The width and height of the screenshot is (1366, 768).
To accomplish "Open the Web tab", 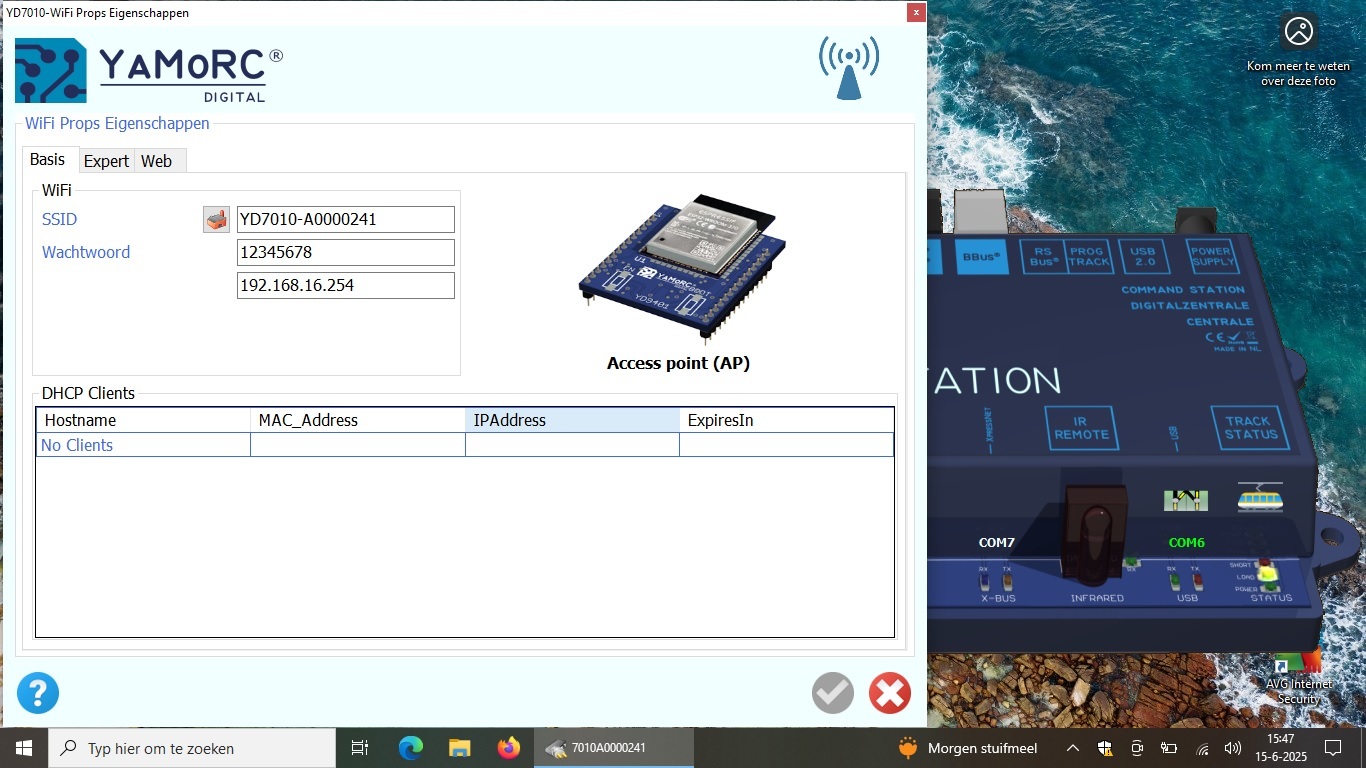I will click(x=156, y=161).
